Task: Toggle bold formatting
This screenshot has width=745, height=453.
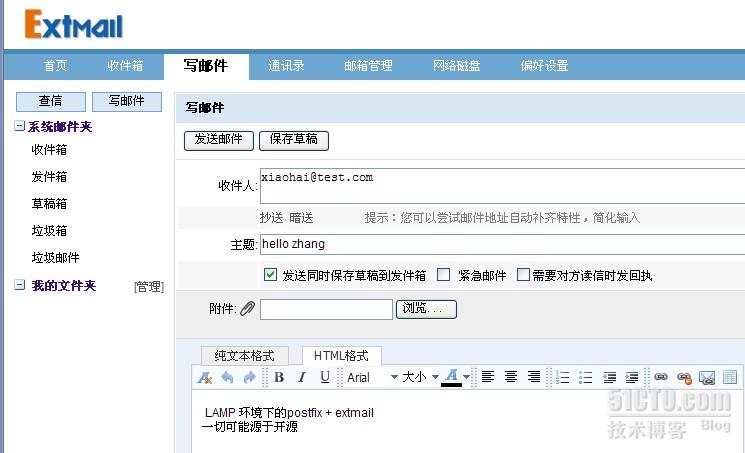Action: tap(279, 377)
